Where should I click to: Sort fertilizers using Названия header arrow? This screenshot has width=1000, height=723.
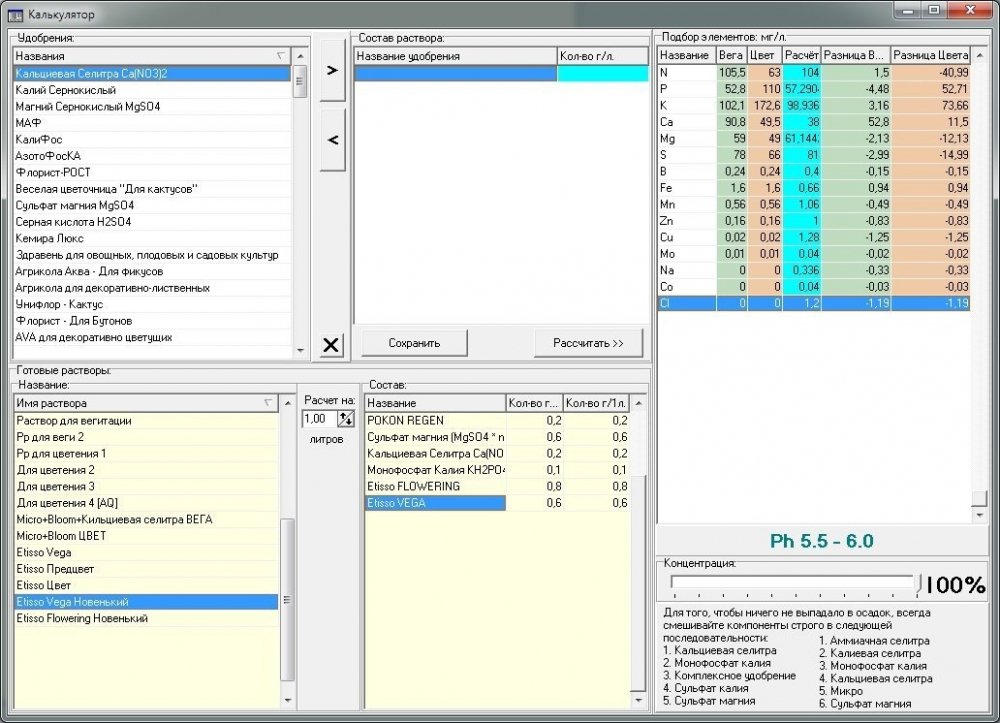tap(281, 56)
